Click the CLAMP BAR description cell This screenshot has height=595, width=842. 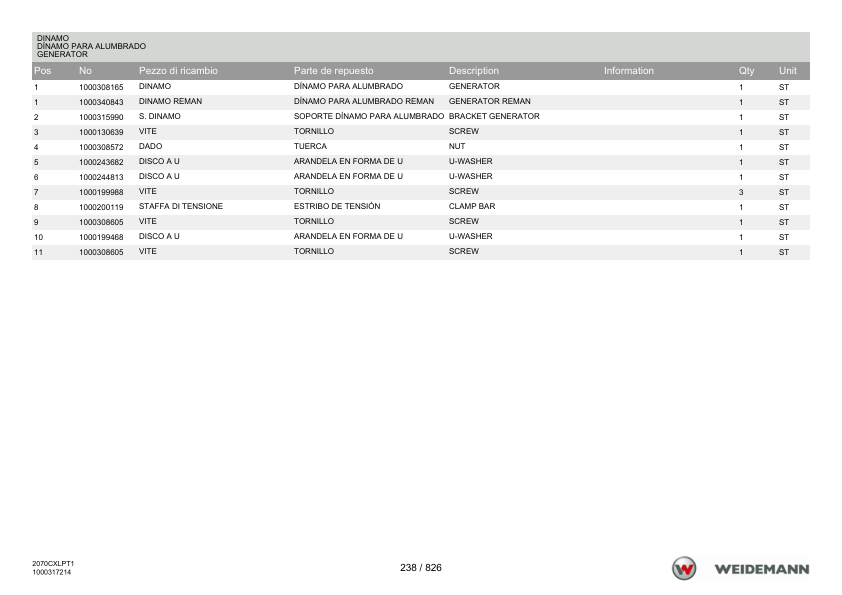click(x=472, y=206)
